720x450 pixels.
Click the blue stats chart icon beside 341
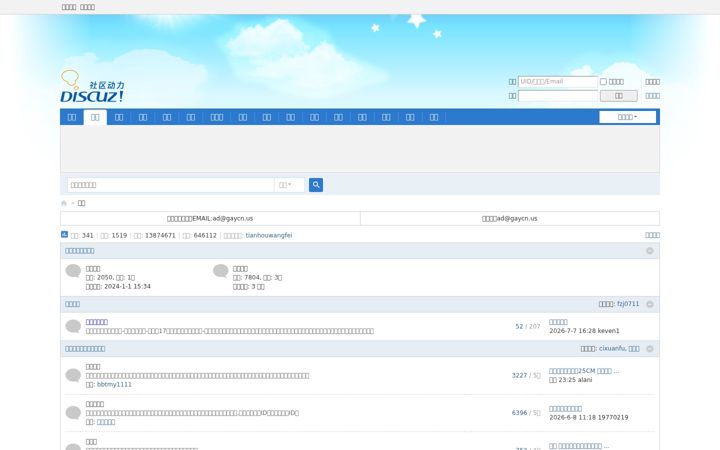click(x=64, y=235)
